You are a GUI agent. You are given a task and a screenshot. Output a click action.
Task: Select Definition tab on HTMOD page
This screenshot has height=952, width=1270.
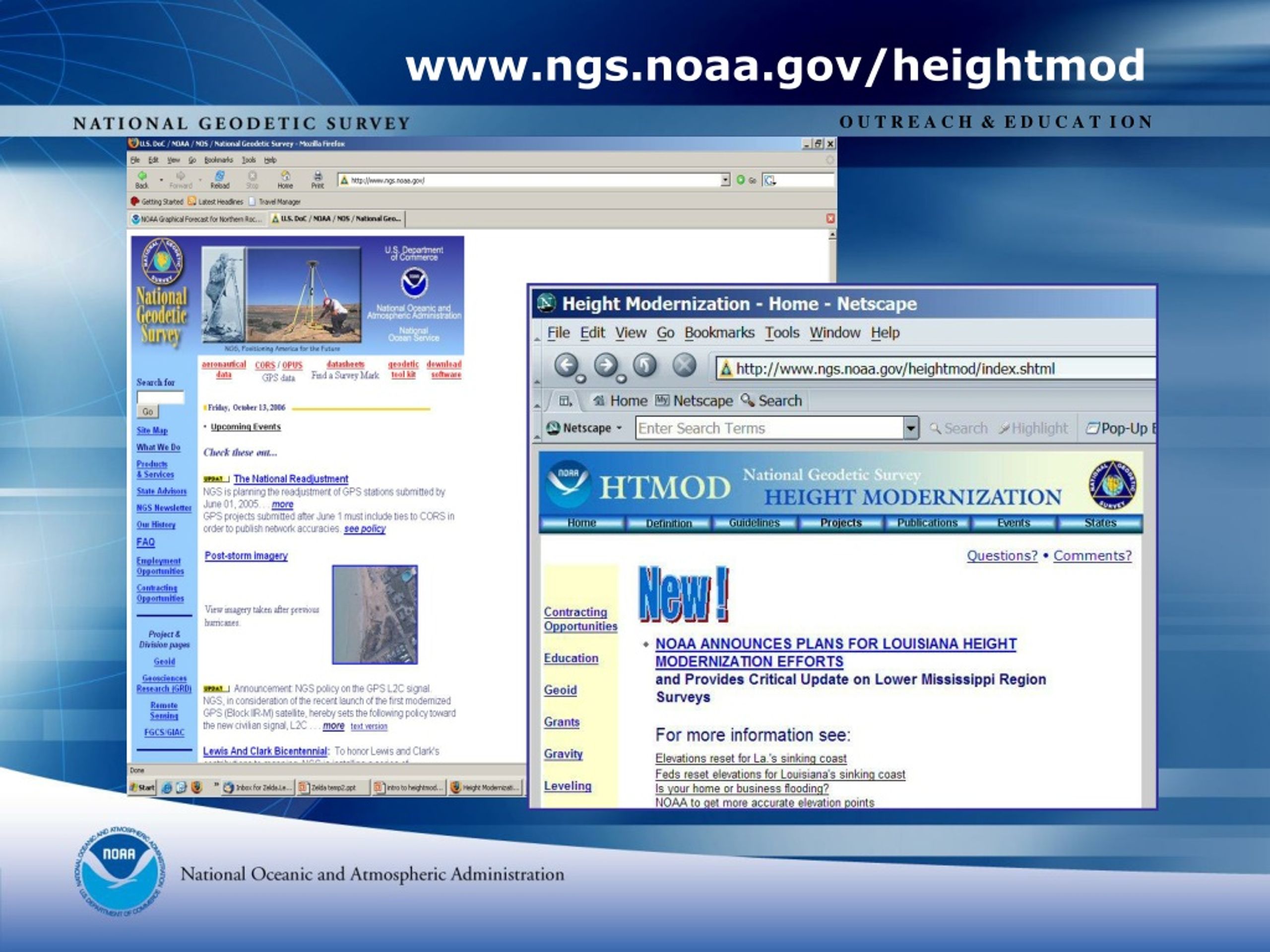668,523
